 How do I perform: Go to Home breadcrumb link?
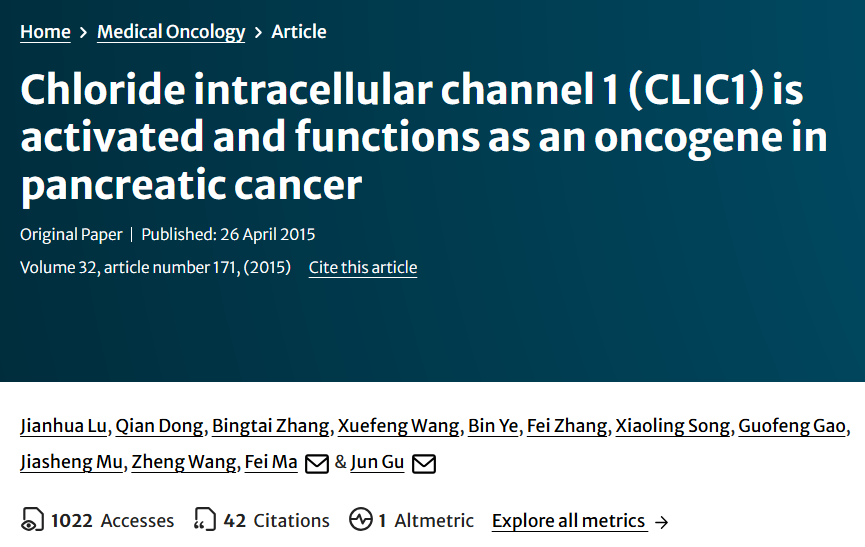45,32
